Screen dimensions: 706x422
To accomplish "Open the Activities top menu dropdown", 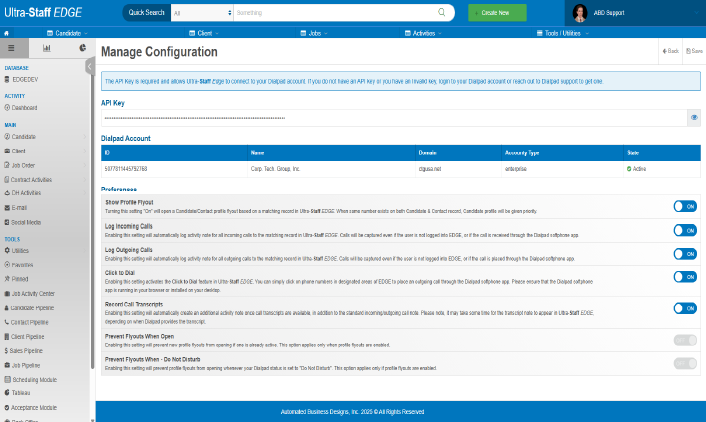I will (423, 33).
